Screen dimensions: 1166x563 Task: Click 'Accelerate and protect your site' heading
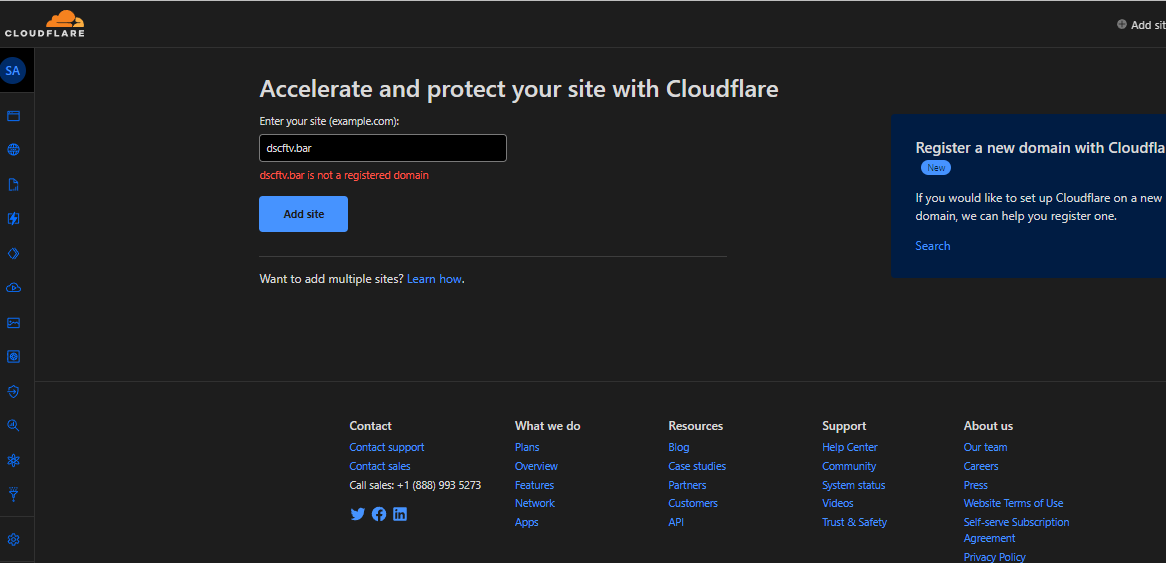click(519, 89)
